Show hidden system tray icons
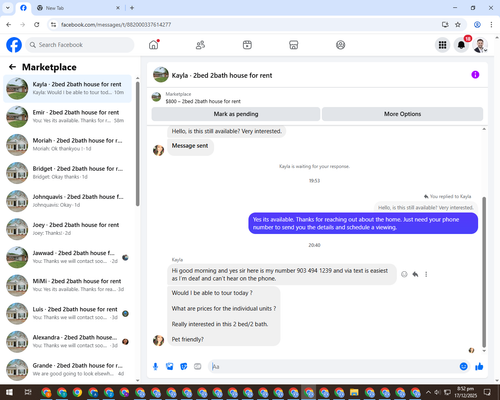The image size is (500, 400). coord(428,392)
